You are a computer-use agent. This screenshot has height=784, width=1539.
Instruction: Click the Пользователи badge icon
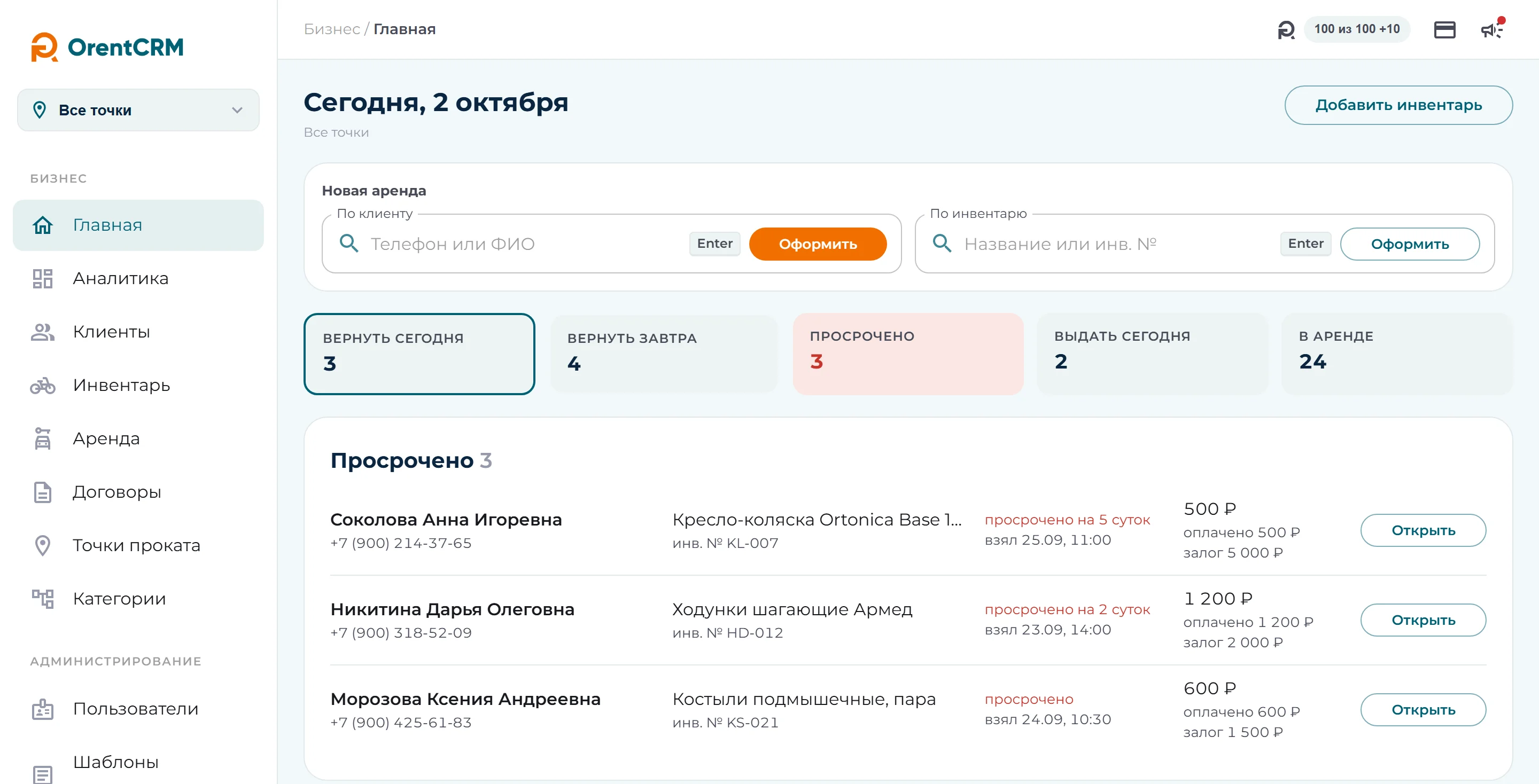(x=42, y=709)
